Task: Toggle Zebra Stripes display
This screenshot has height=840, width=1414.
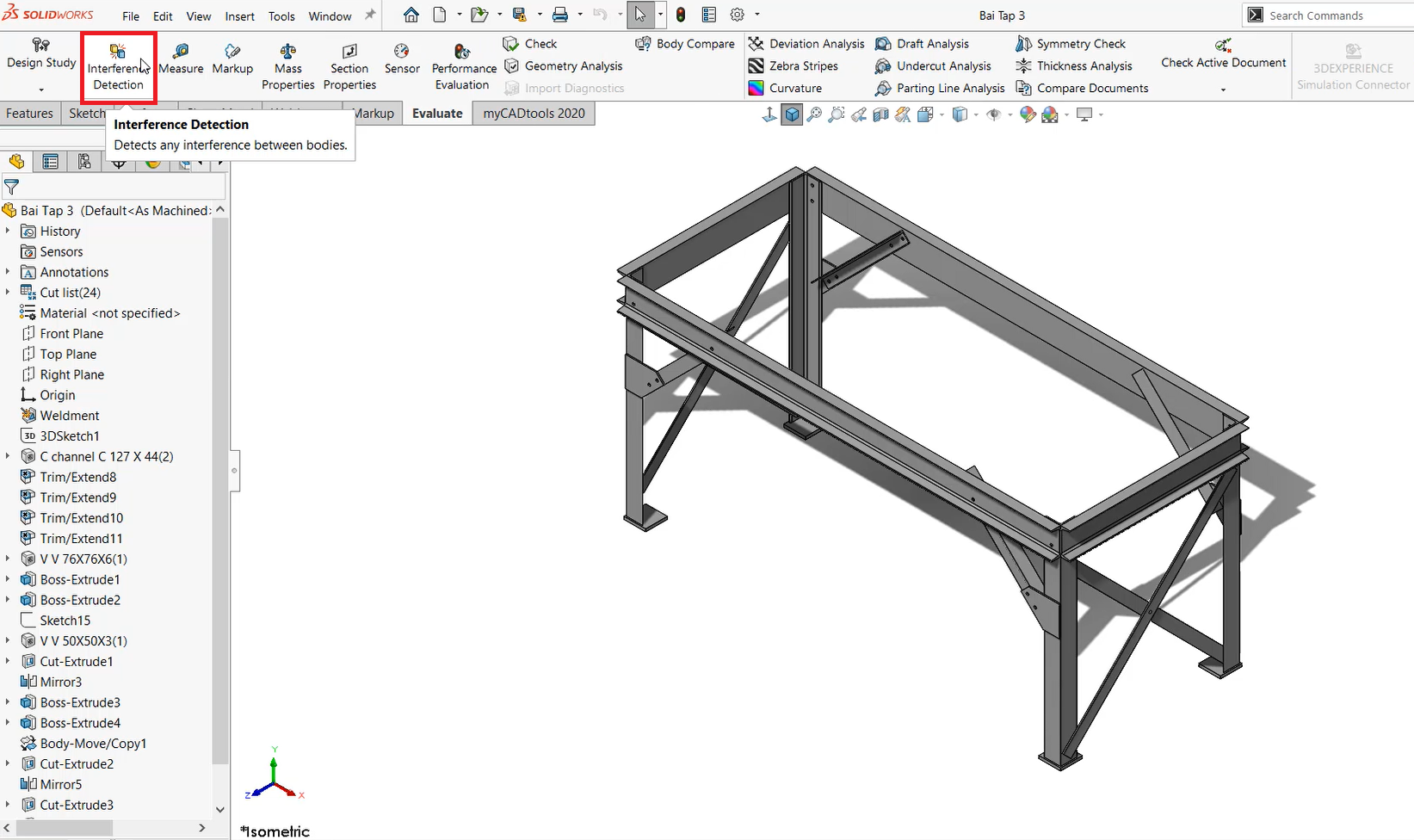Action: click(x=793, y=66)
